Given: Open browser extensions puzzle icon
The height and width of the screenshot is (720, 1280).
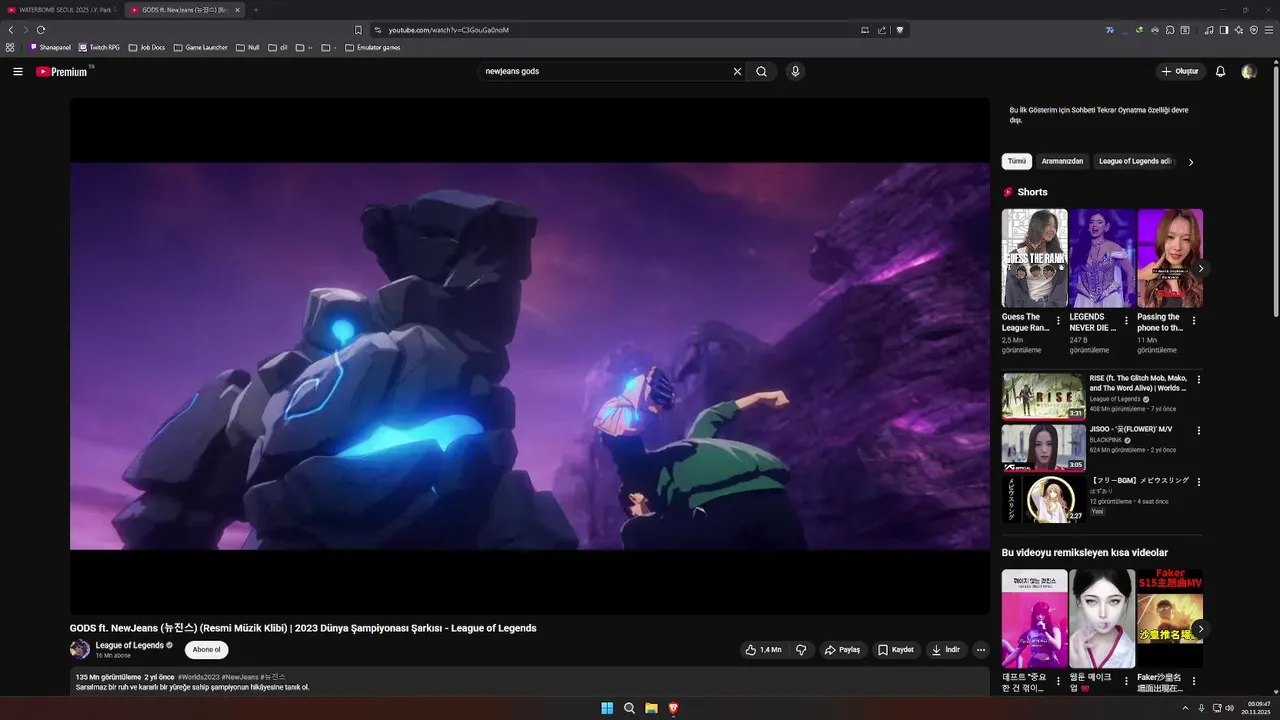Looking at the screenshot, I should tap(1170, 30).
